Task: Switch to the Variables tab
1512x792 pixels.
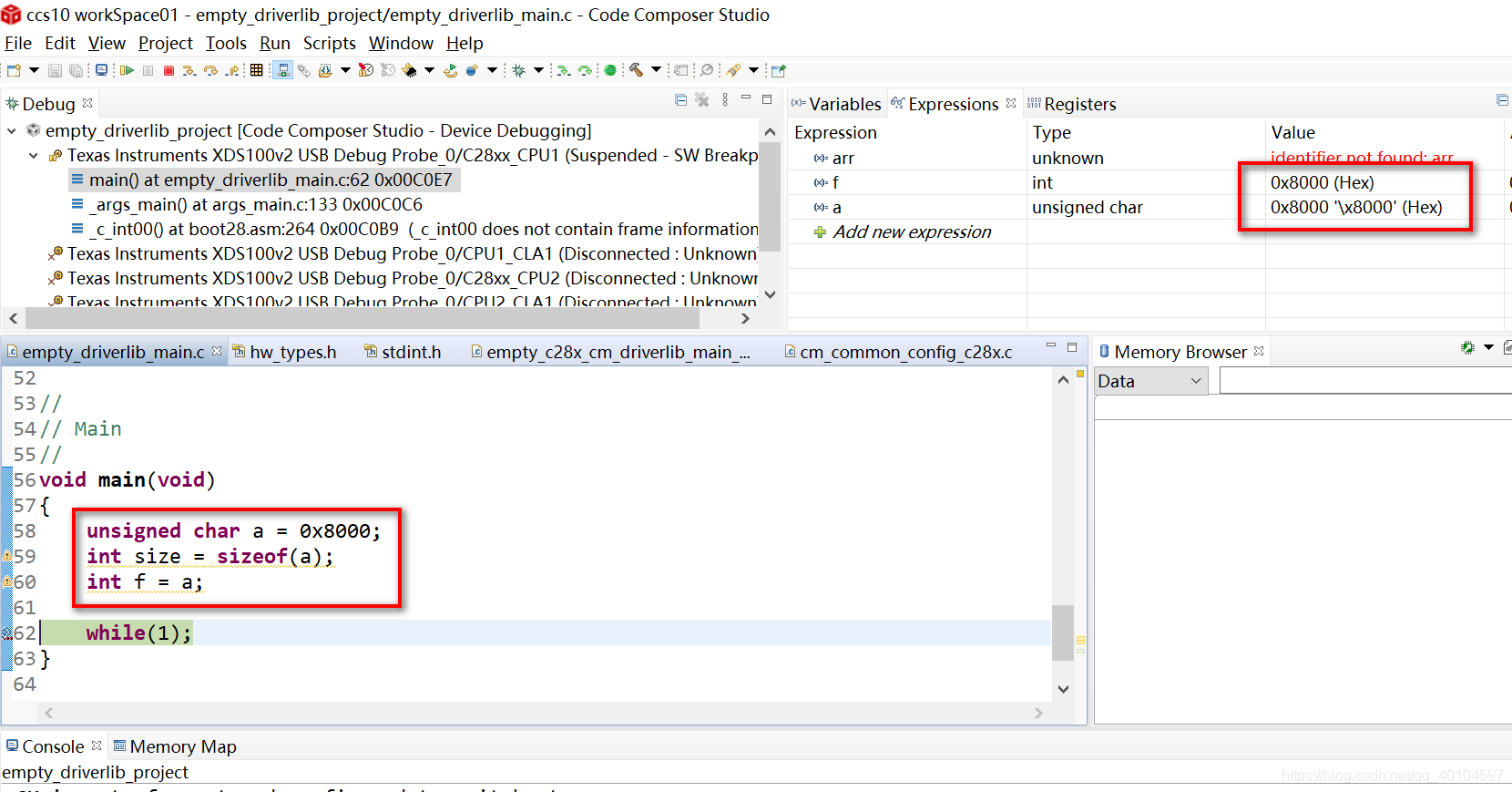Action: tap(836, 104)
